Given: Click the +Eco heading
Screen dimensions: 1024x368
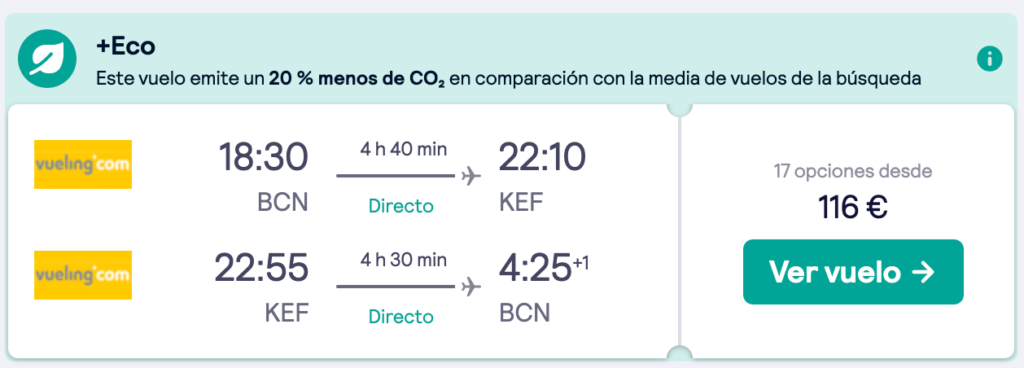Looking at the screenshot, I should (x=125, y=46).
